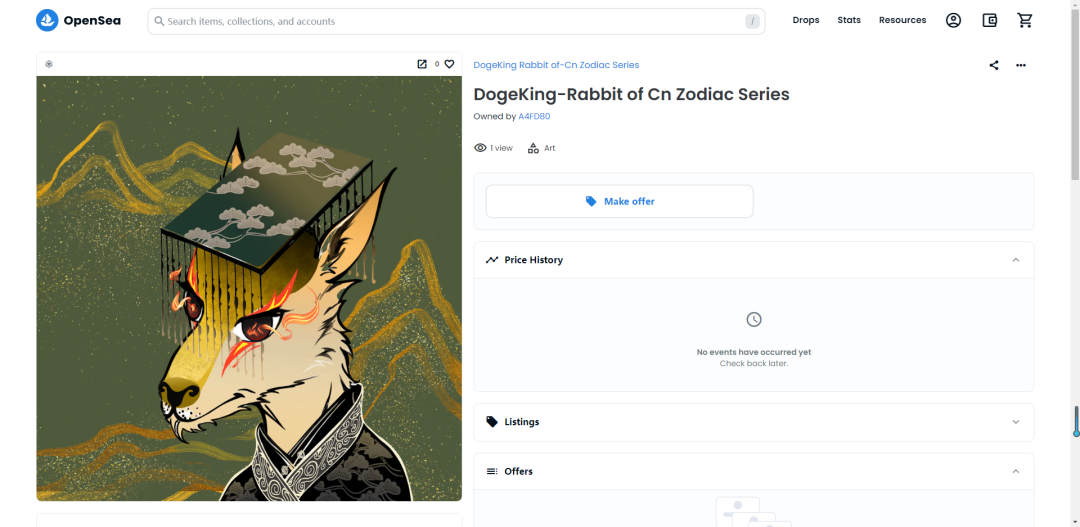Screen dimensions: 1080x527
Task: Click the share icon
Action: coord(993,65)
